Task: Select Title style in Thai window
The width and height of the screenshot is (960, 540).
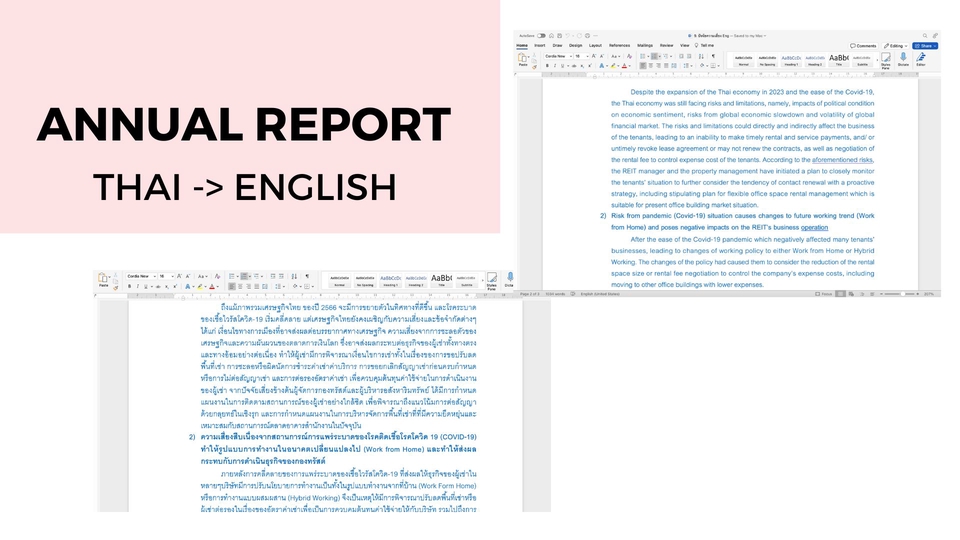Action: tap(442, 280)
